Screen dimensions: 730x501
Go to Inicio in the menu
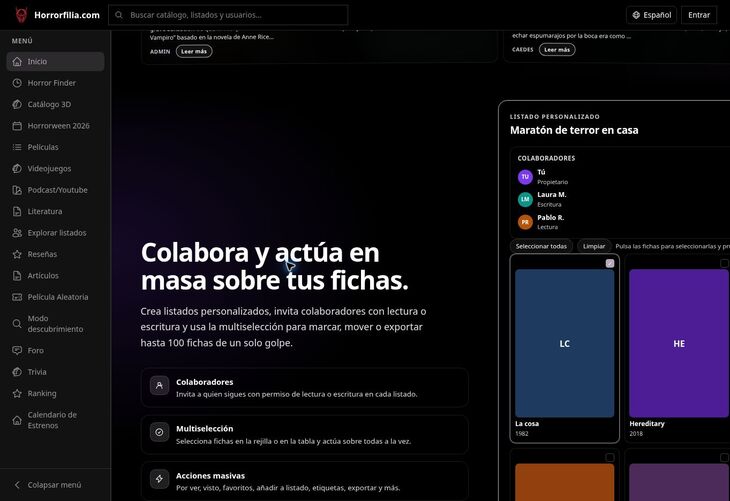[55, 61]
